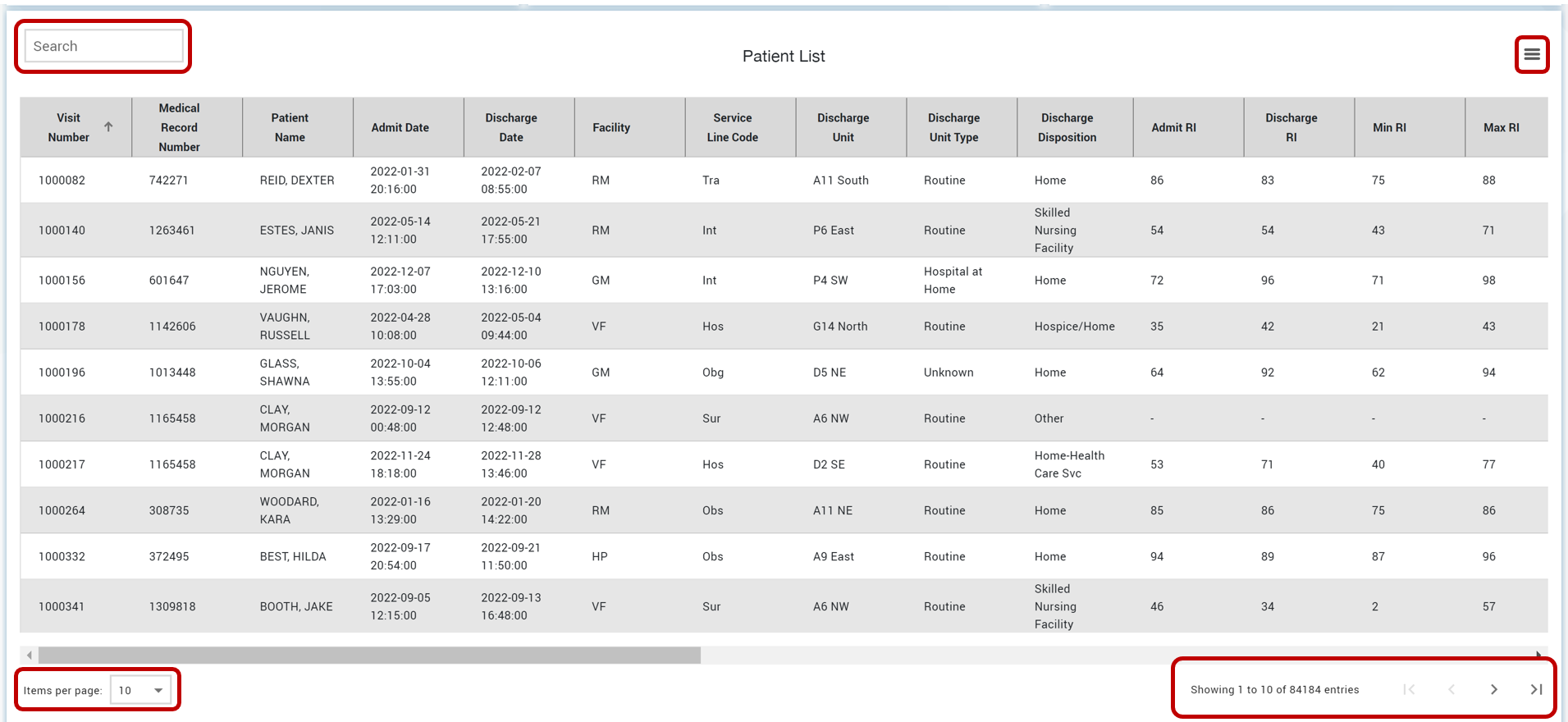
Task: Click the Patient List title
Action: pos(784,56)
